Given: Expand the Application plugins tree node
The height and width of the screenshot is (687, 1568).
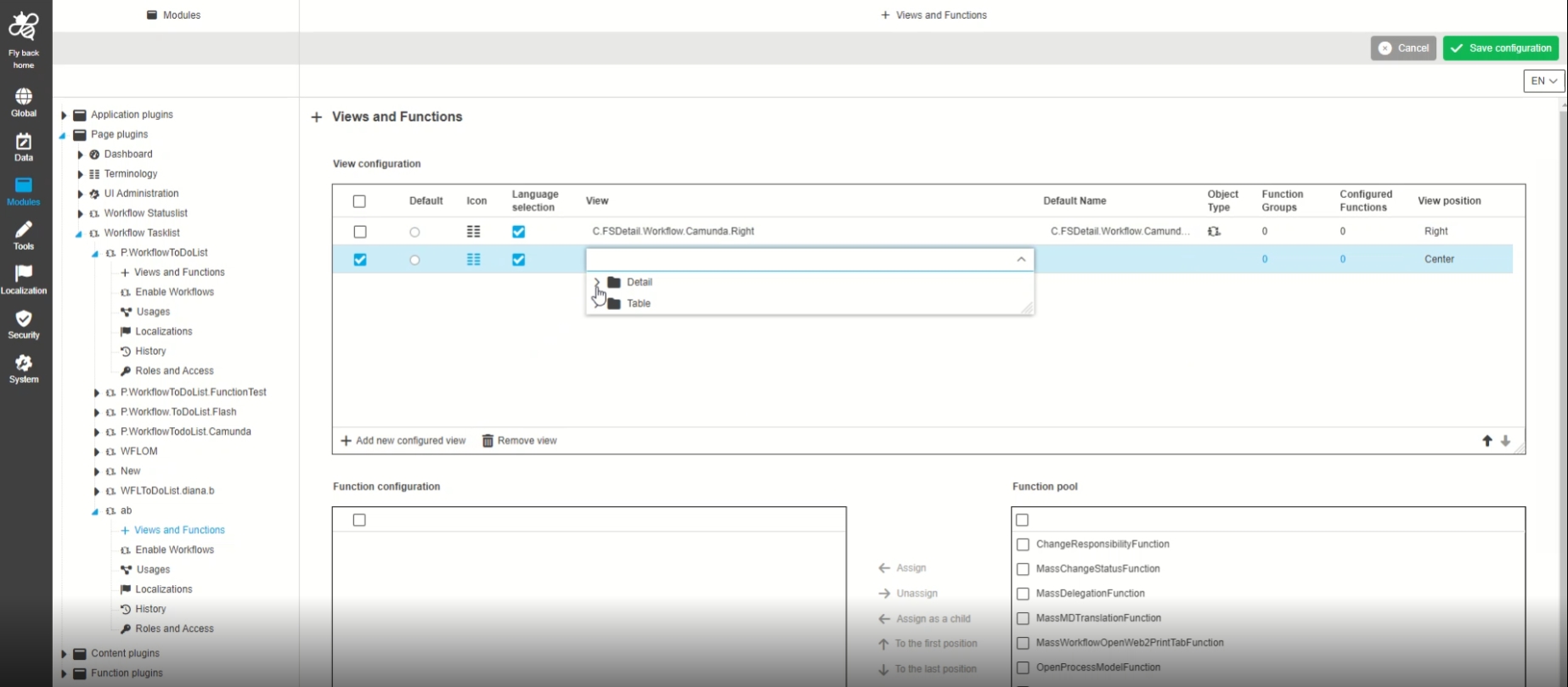Looking at the screenshot, I should (x=64, y=115).
